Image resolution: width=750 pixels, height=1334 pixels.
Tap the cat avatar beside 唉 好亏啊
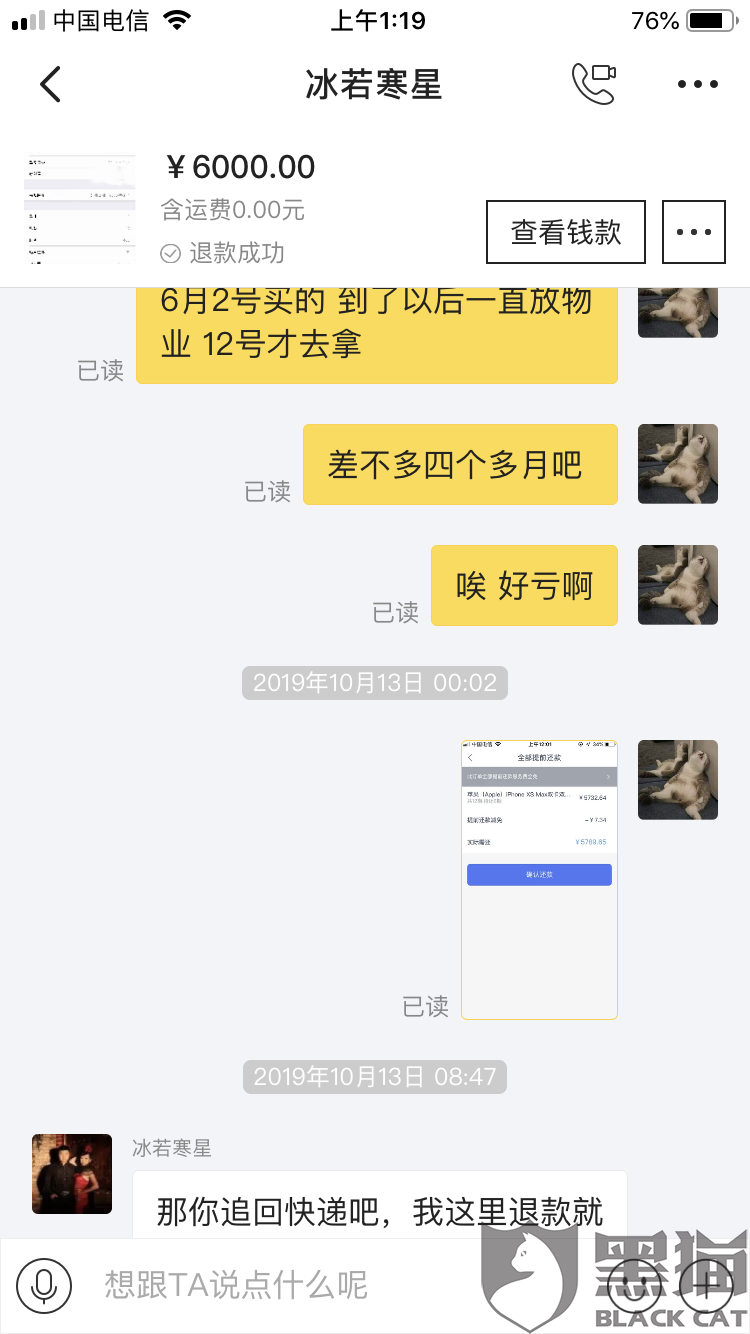click(x=678, y=585)
